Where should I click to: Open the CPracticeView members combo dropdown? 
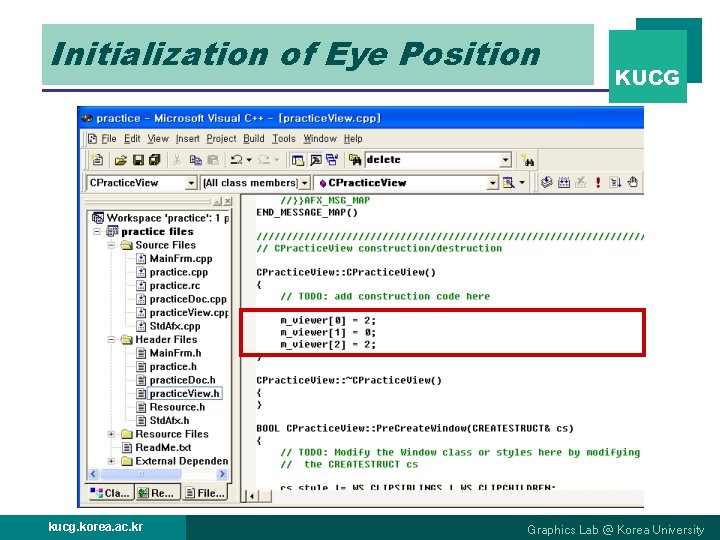click(493, 183)
